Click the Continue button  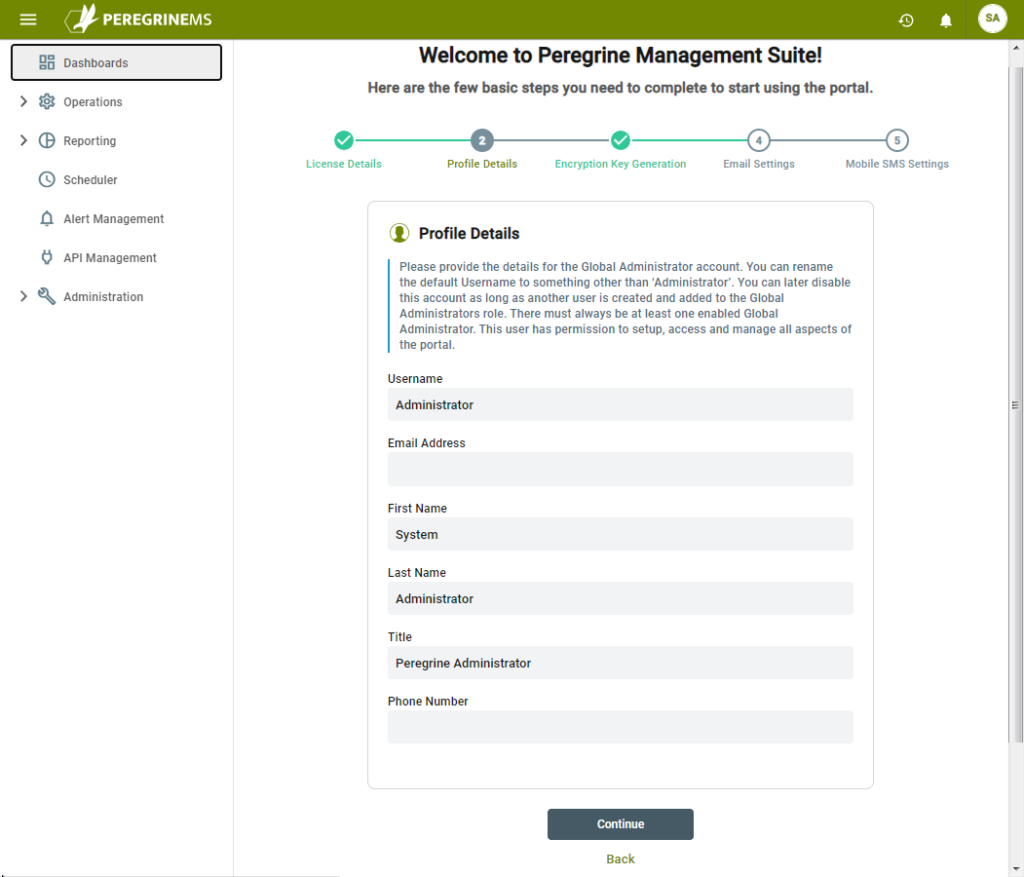(620, 824)
